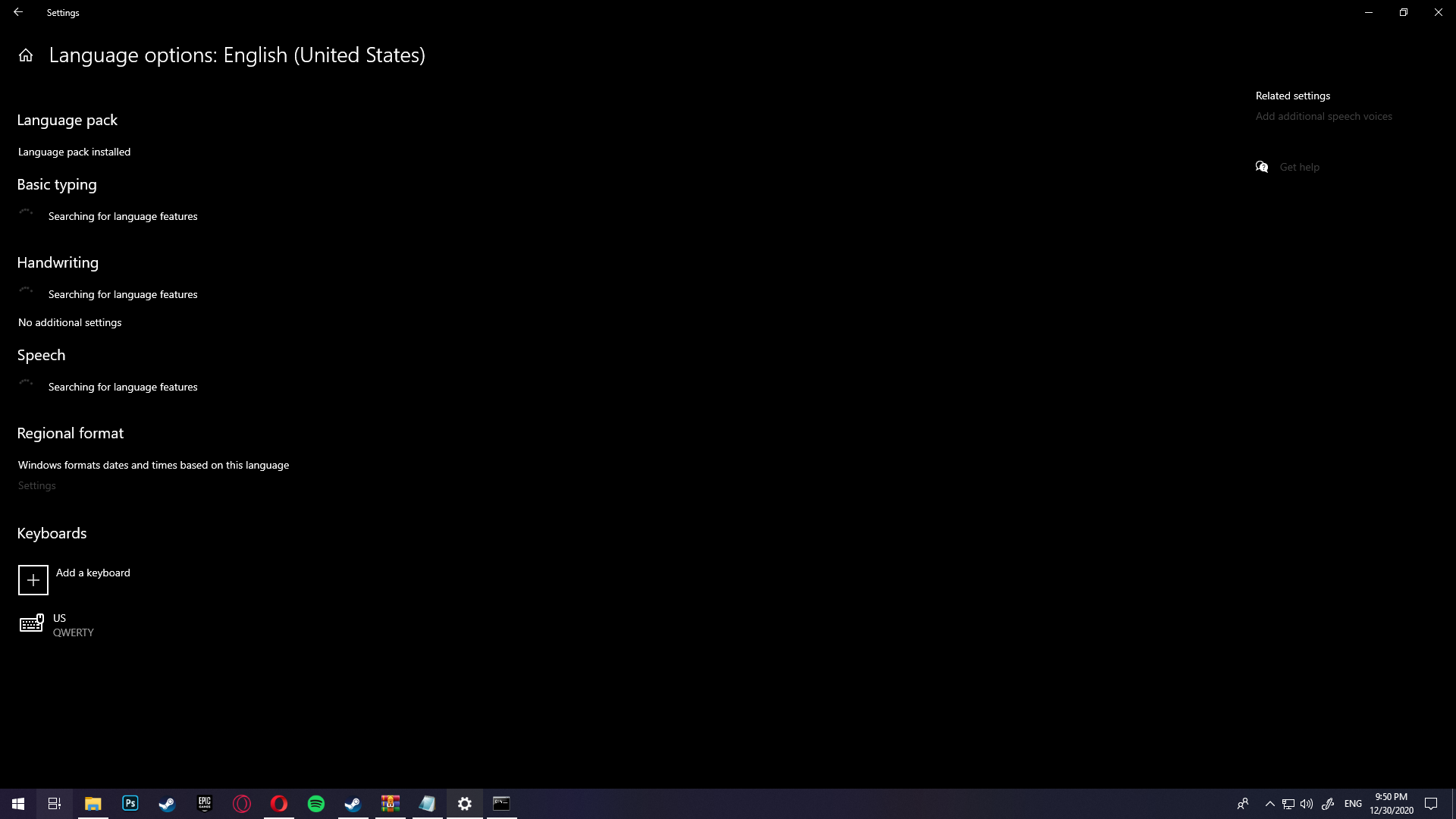Open Photoshop from the taskbar

click(x=130, y=803)
